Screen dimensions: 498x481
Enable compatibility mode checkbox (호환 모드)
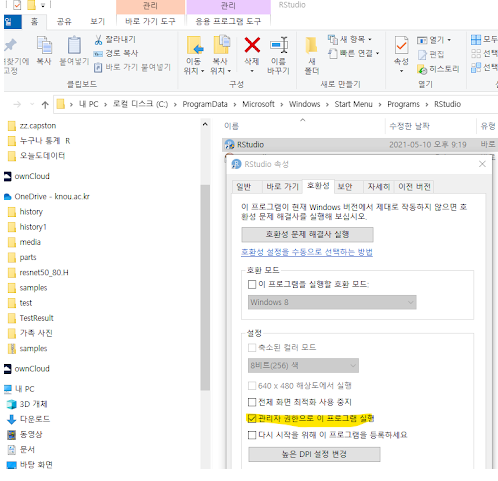point(252,284)
